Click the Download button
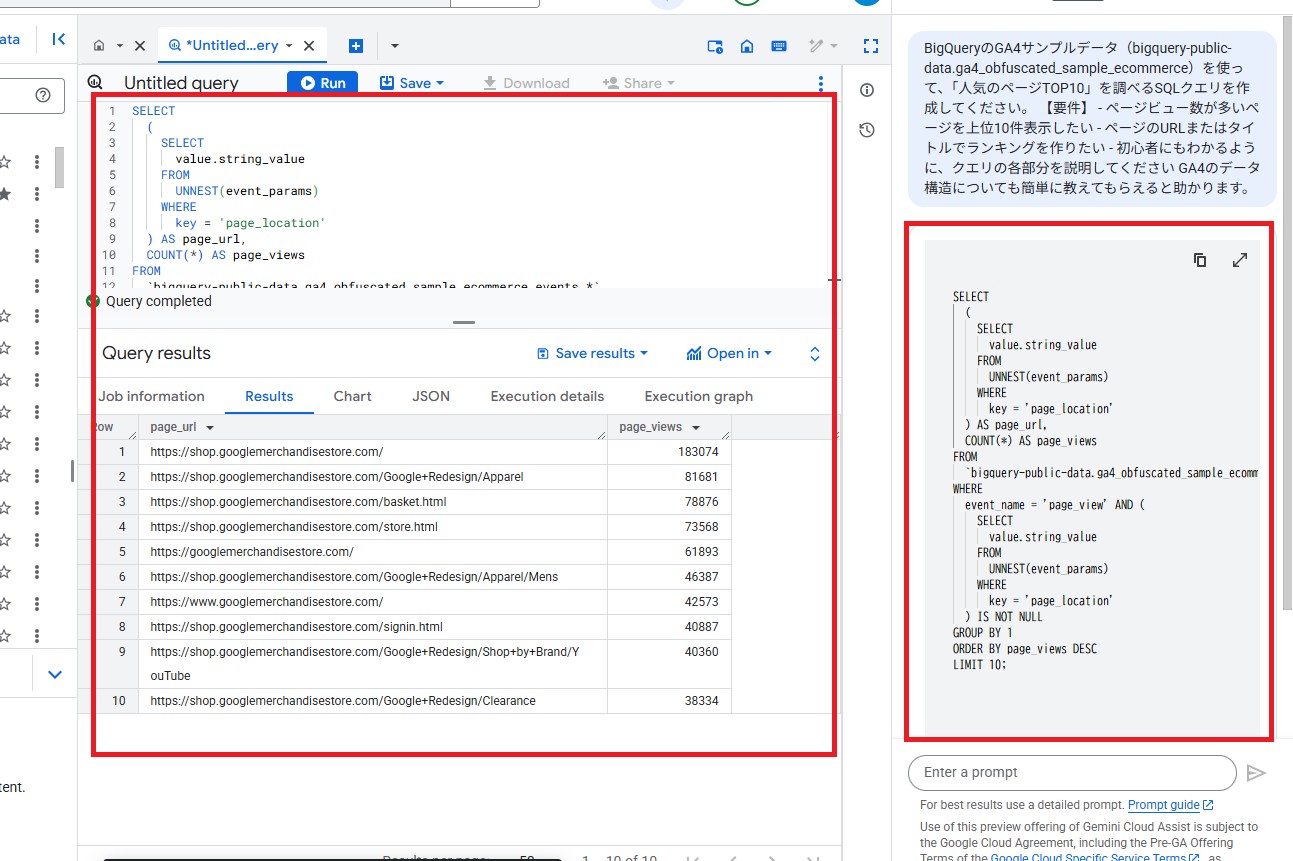Viewport: 1293px width, 861px height. (x=526, y=83)
